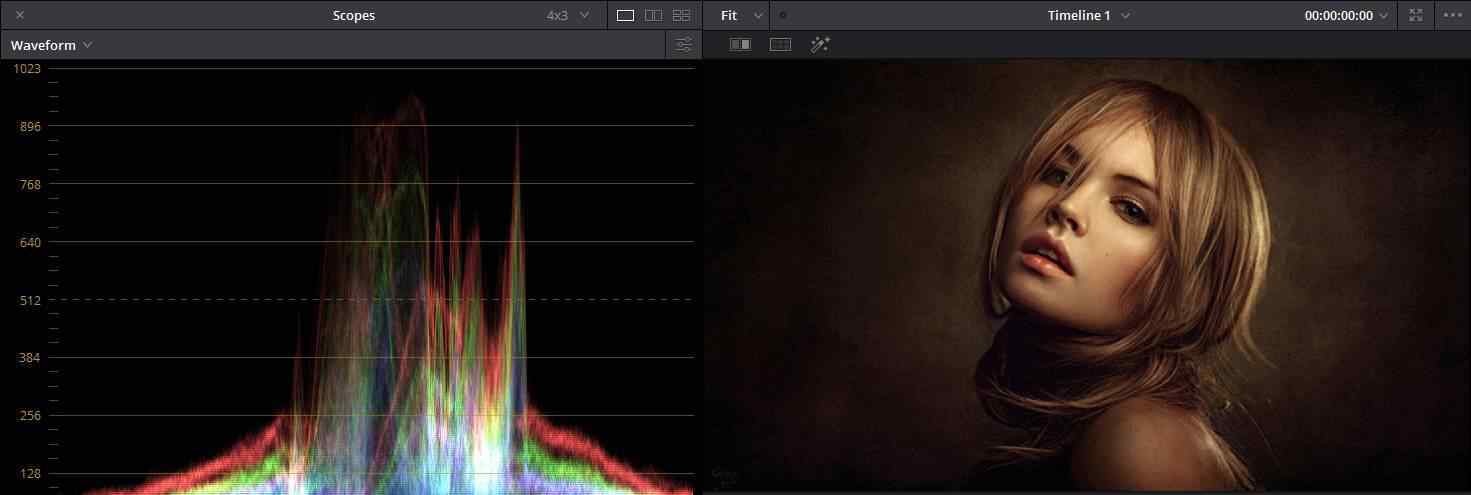The height and width of the screenshot is (495, 1471).
Task: Open the Timeline 1 selector dropdown
Action: tap(1089, 15)
